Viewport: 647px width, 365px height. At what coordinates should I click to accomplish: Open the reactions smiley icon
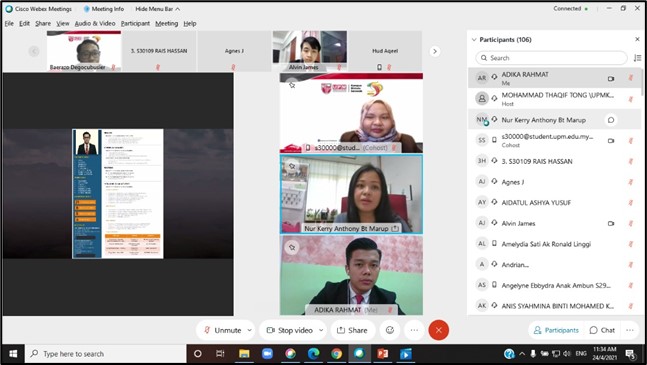[390, 330]
